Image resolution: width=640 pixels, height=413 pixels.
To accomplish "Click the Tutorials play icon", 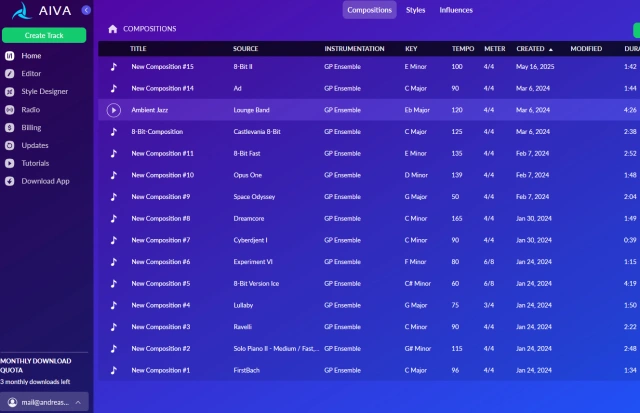I will [x=10, y=163].
